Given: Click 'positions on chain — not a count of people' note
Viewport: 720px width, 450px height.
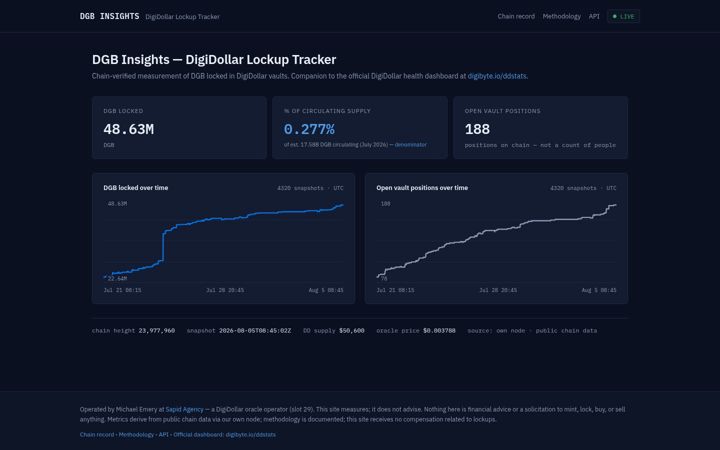Looking at the screenshot, I should (x=540, y=145).
